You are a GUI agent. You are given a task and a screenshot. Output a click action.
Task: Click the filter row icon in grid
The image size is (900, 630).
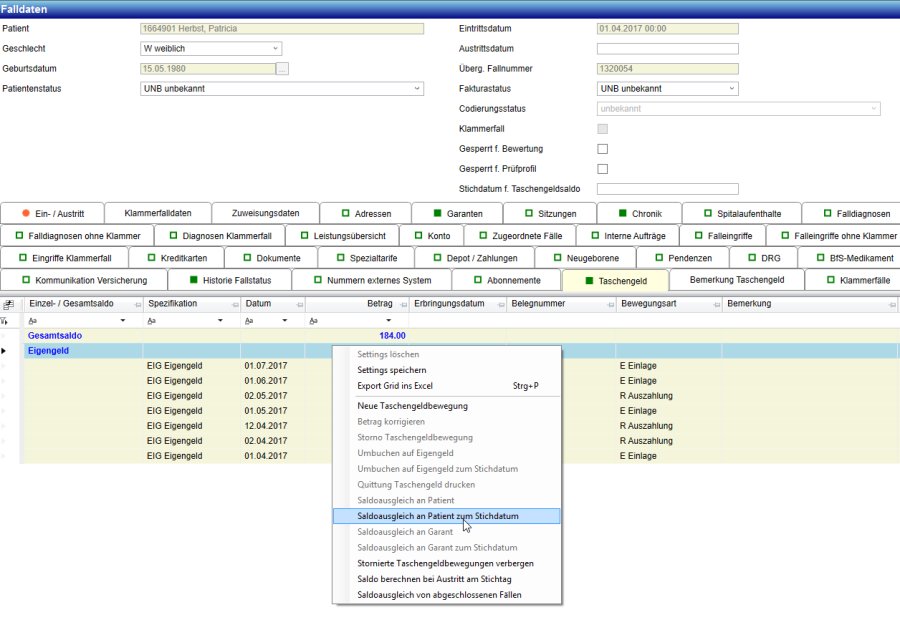8,320
